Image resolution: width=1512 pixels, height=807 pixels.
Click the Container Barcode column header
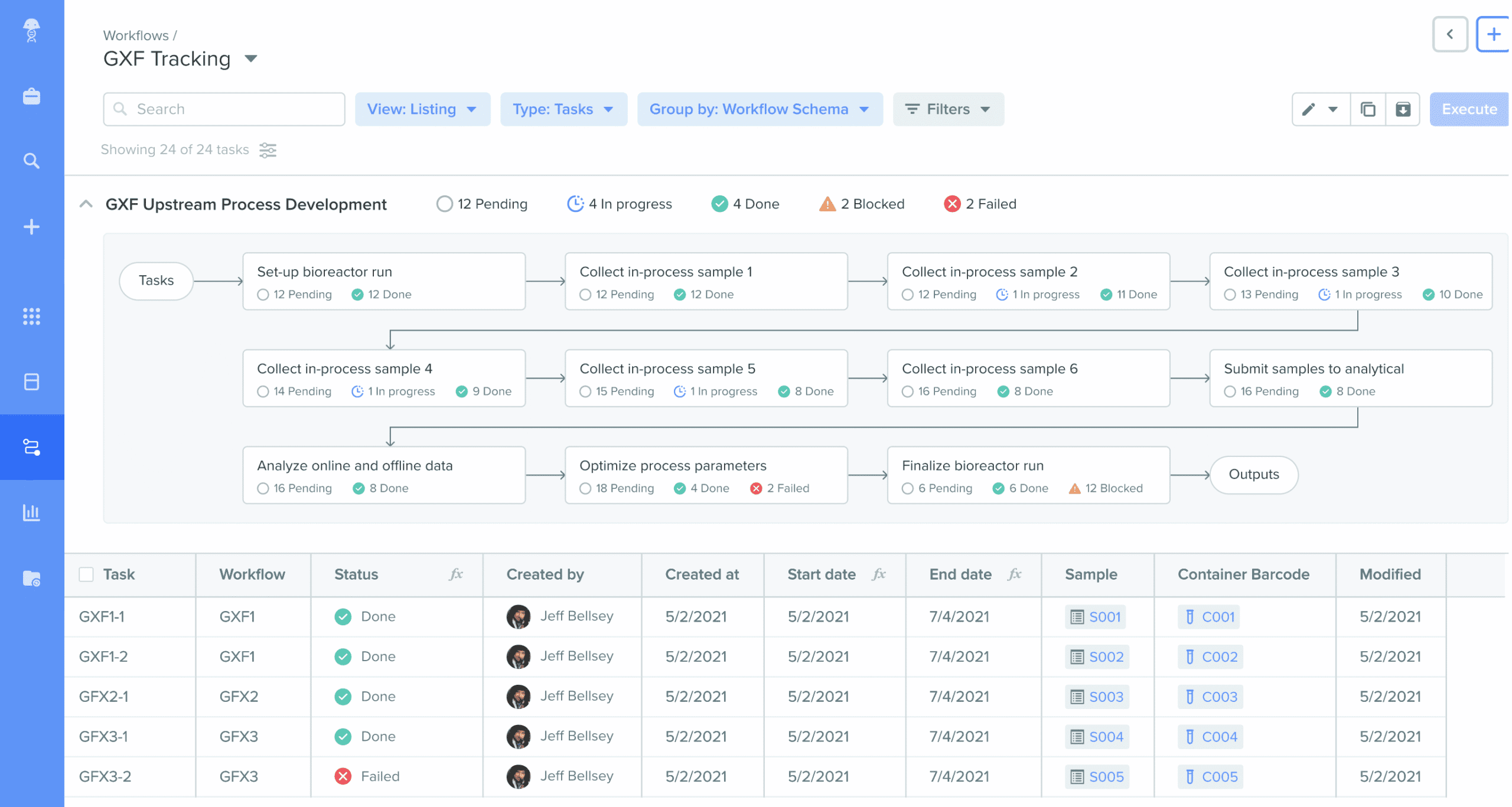tap(1243, 574)
